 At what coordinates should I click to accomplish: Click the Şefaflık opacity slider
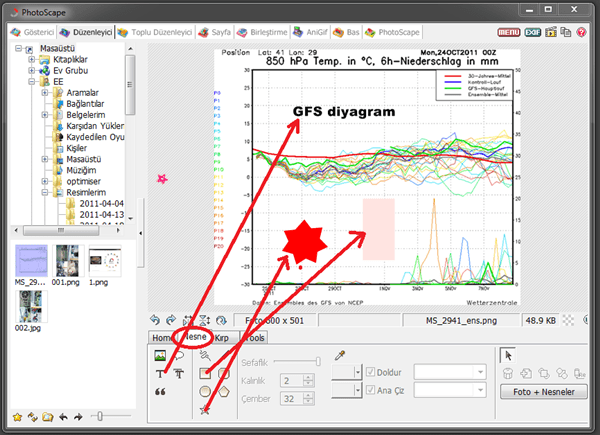296,362
